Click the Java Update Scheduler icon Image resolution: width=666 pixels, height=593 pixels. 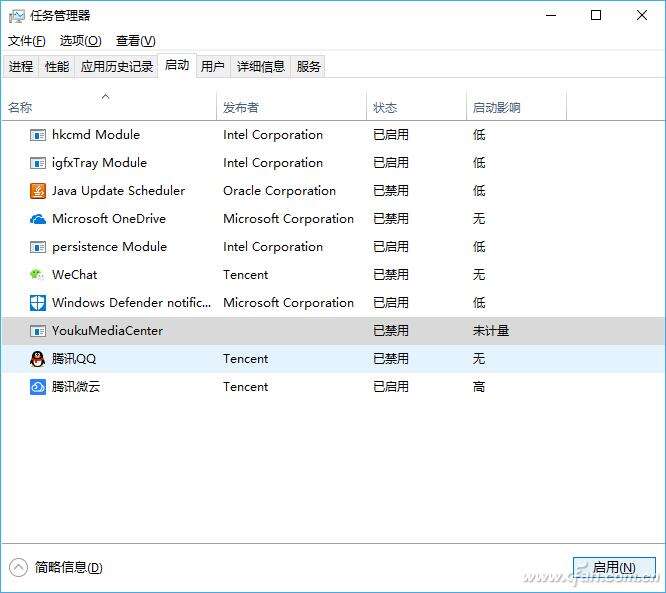pyautogui.click(x=38, y=191)
